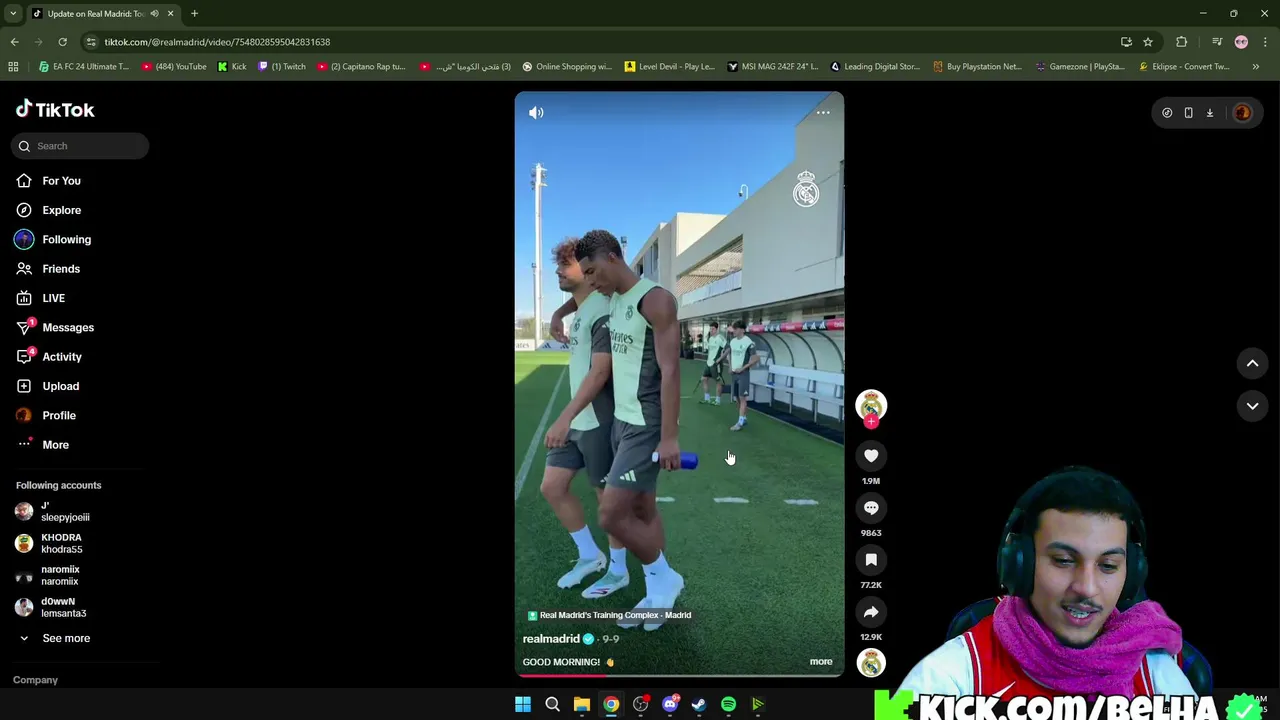Open OBS Studio from the taskbar
Viewport: 1280px width, 720px height.
[x=641, y=705]
